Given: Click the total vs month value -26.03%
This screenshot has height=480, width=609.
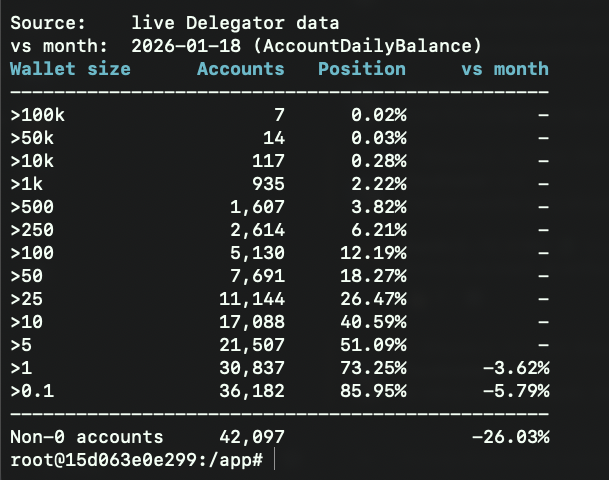Looking at the screenshot, I should click(511, 437).
